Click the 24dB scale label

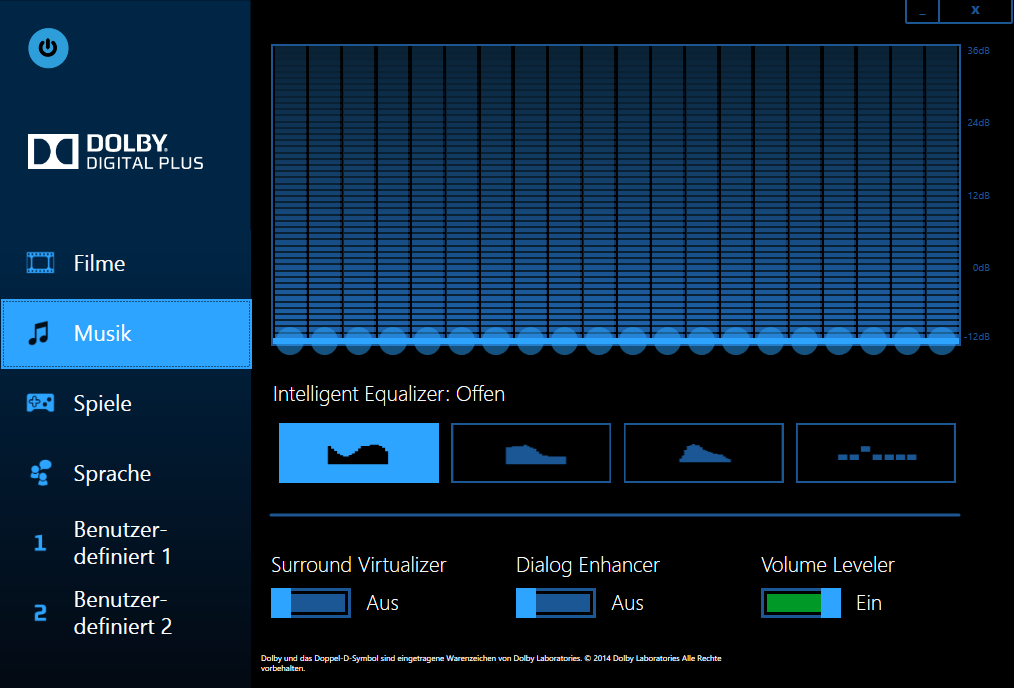tap(978, 122)
